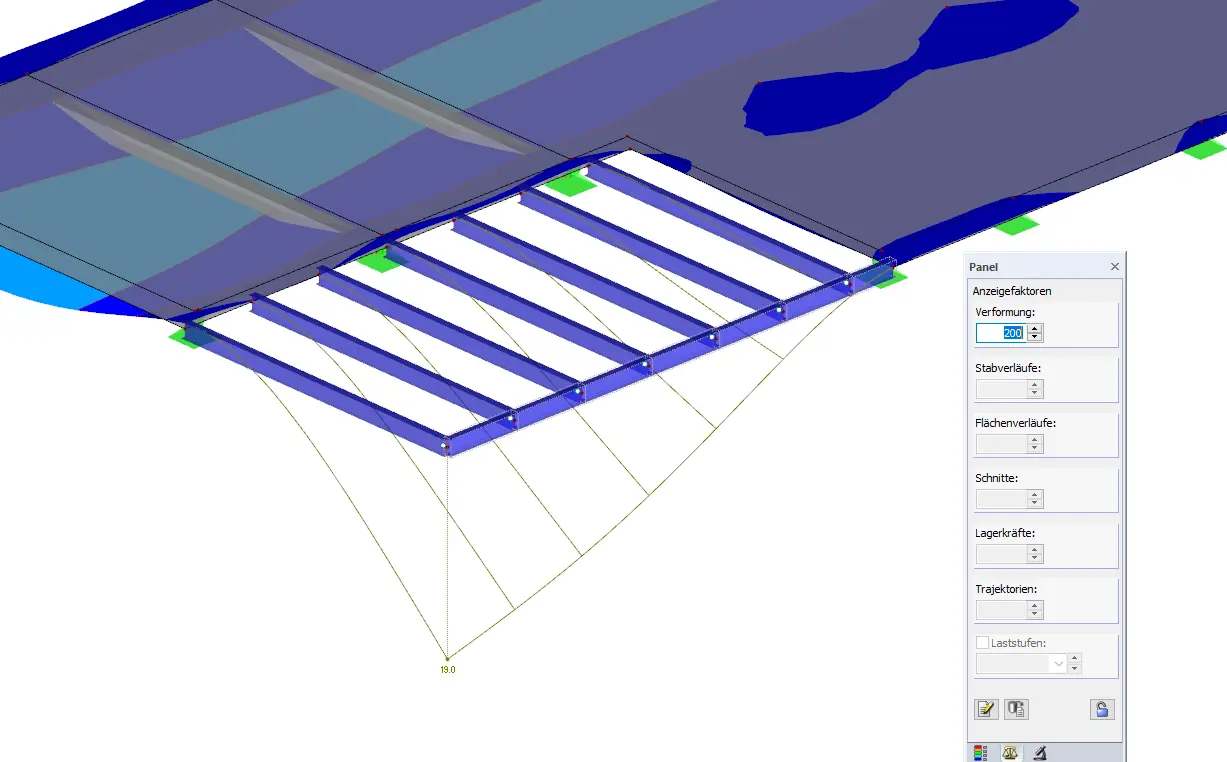Increase Verformung factor with up arrow
The image size is (1227, 762).
pyautogui.click(x=1035, y=328)
